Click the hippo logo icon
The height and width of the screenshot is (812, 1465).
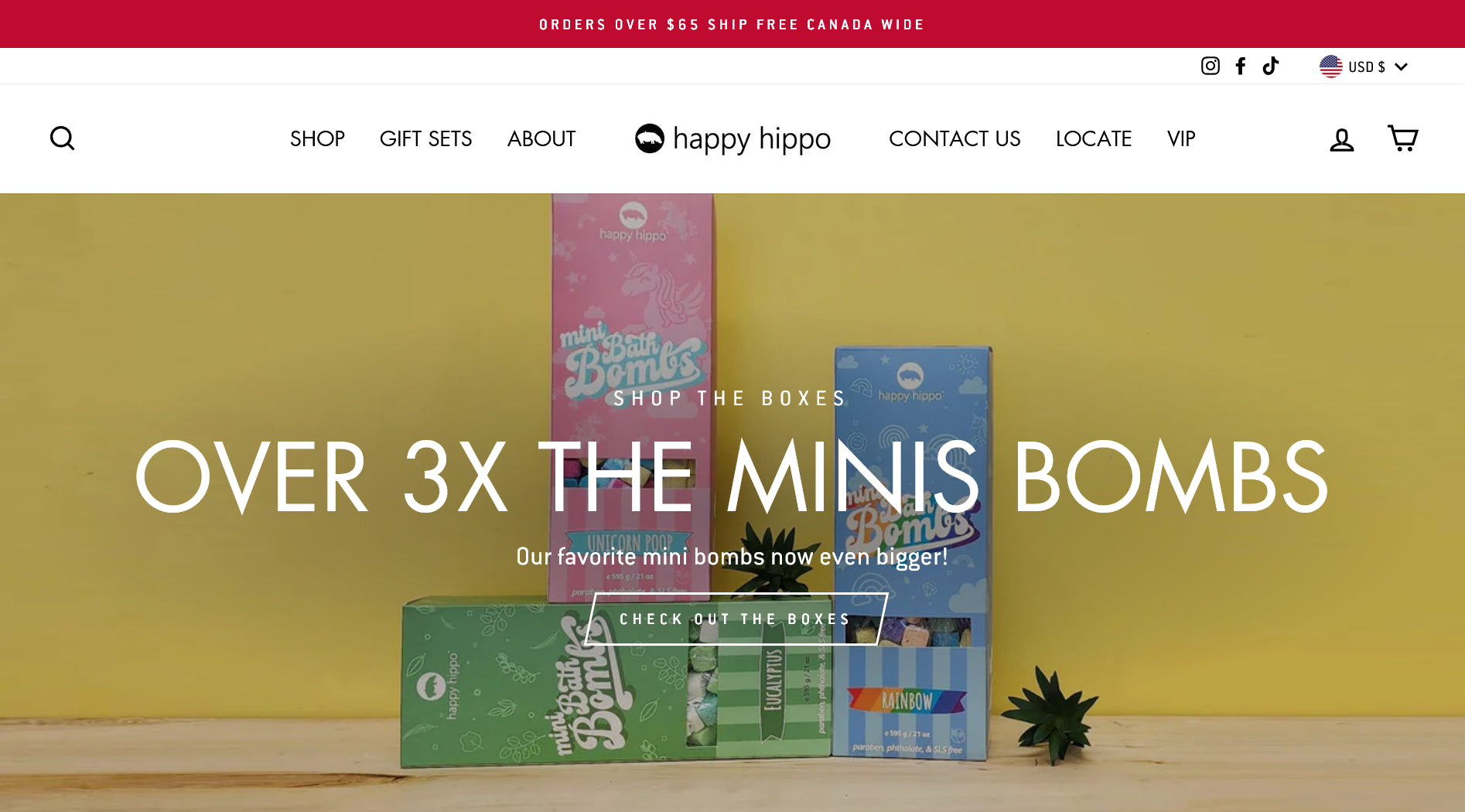(650, 138)
